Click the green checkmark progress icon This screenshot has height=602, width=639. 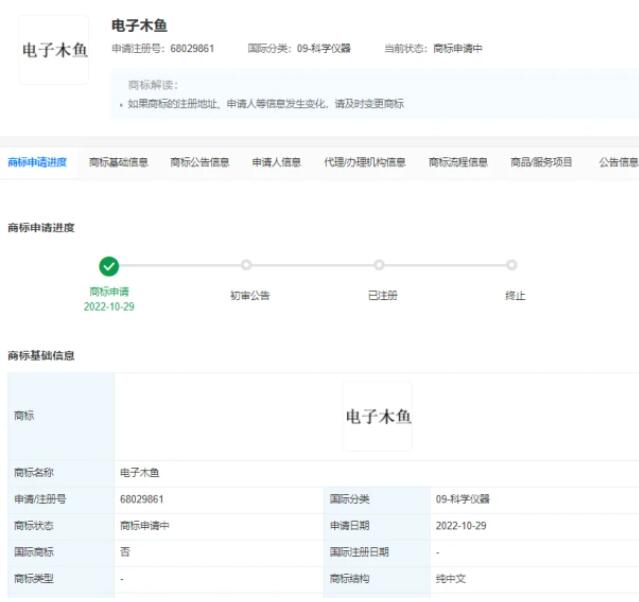tap(109, 266)
